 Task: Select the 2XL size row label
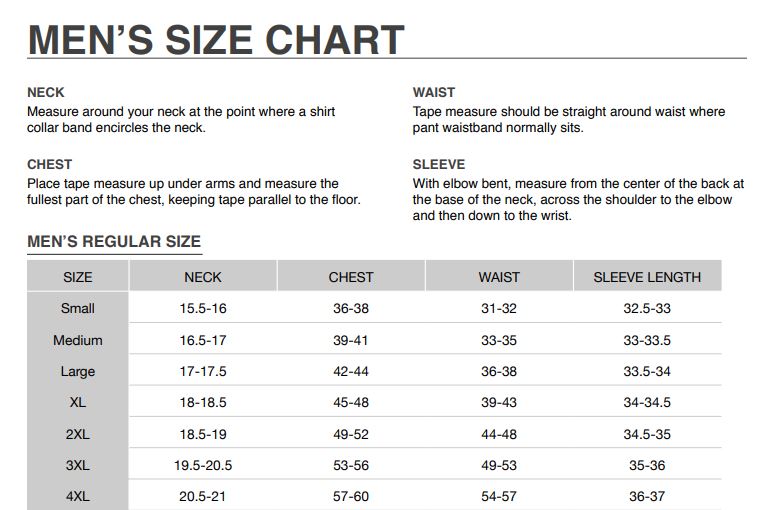coord(77,434)
